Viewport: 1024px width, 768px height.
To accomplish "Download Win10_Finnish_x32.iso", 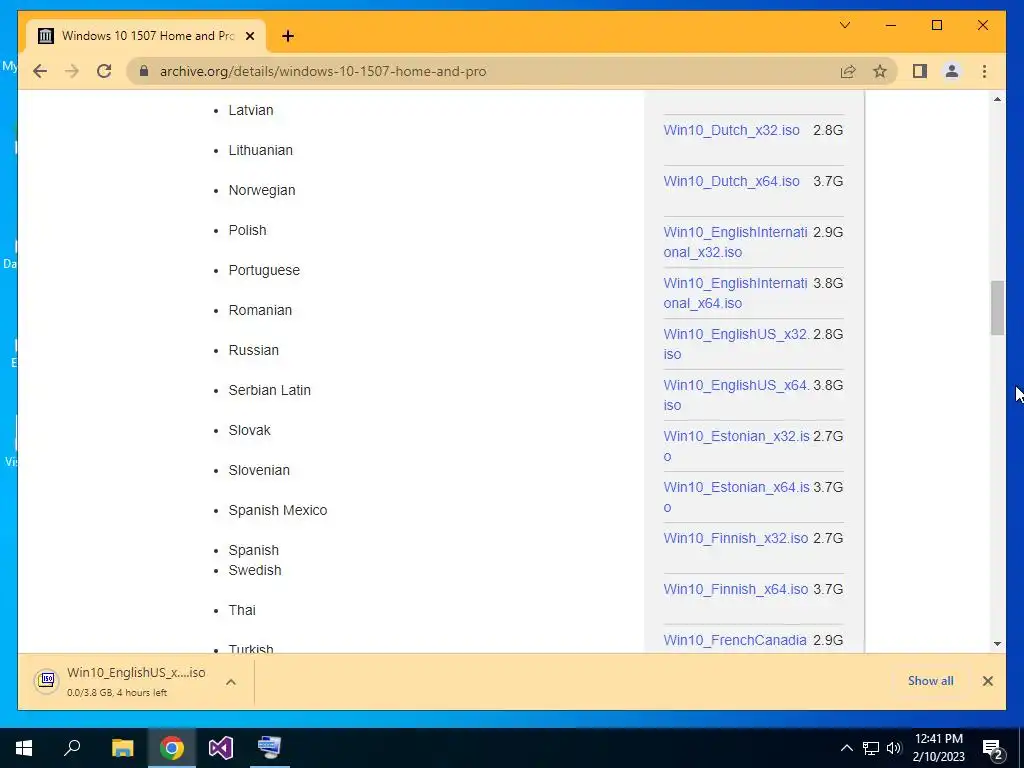I will coord(735,538).
